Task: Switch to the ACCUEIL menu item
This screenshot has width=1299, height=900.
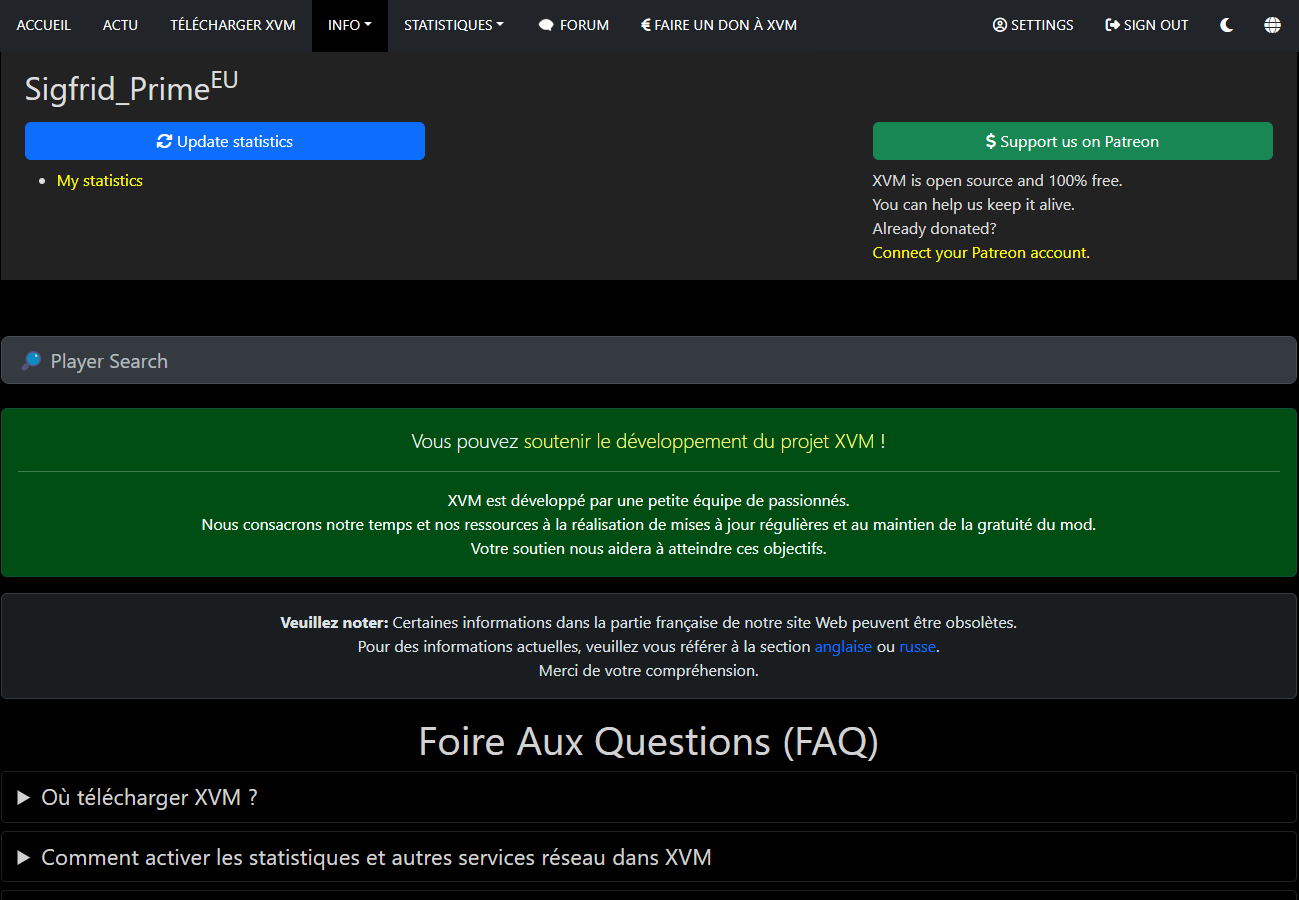Action: 43,24
